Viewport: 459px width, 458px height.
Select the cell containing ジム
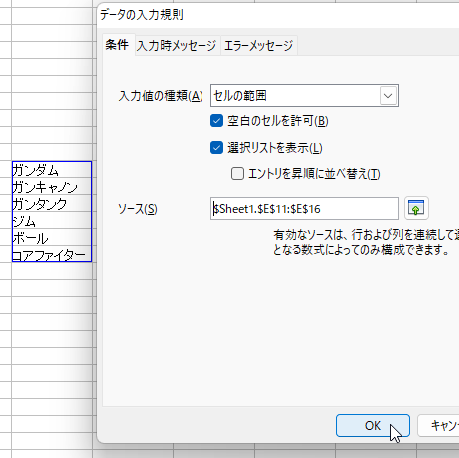pyautogui.click(x=52, y=221)
